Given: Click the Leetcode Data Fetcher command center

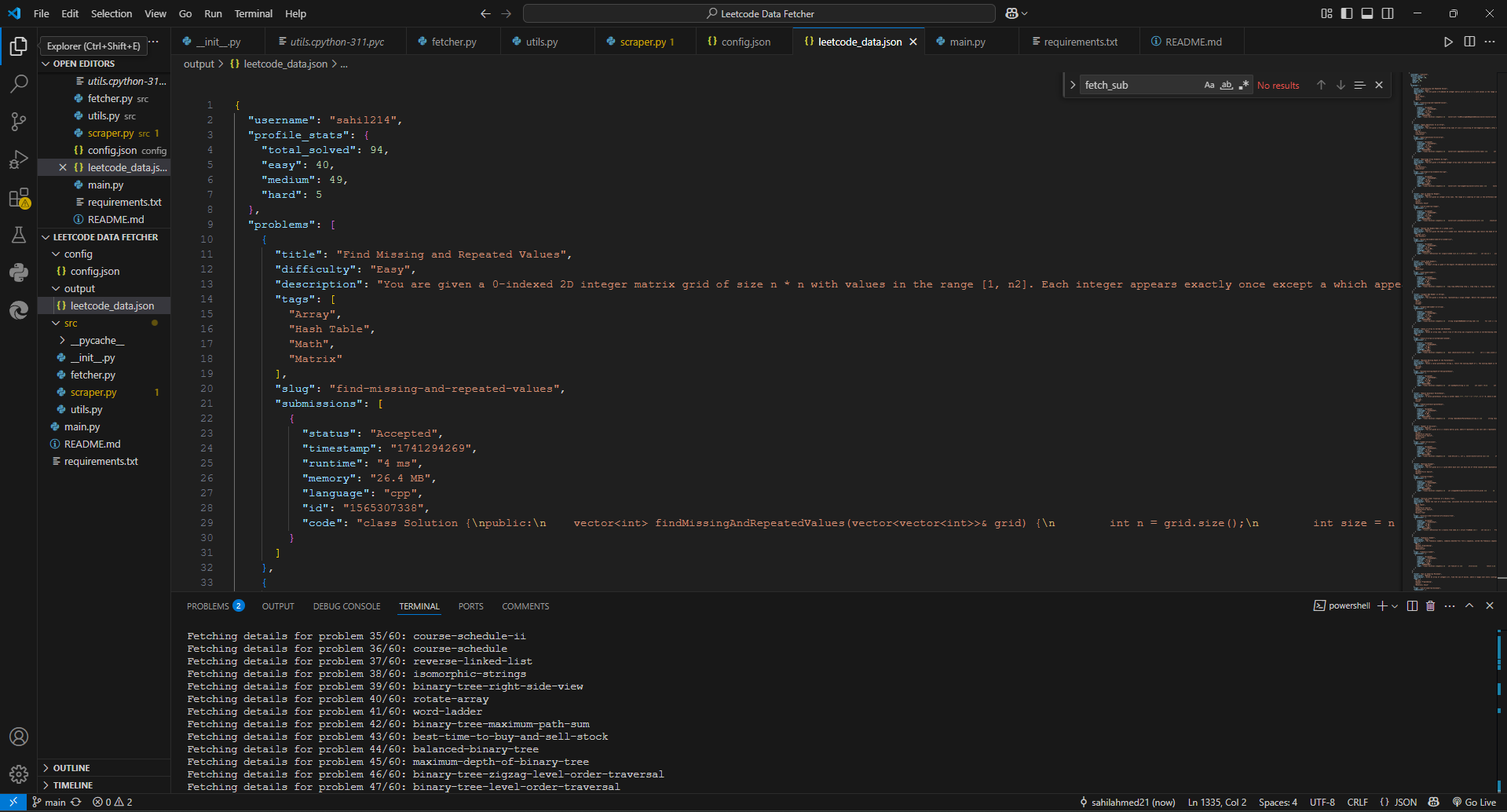Looking at the screenshot, I should point(759,13).
